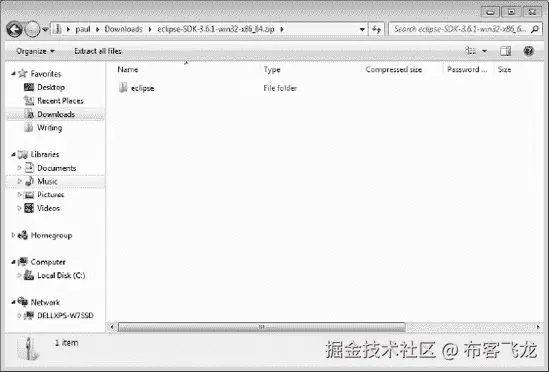Viewport: 549px width, 372px height.
Task: Select the eclipse folder icon
Action: point(123,88)
